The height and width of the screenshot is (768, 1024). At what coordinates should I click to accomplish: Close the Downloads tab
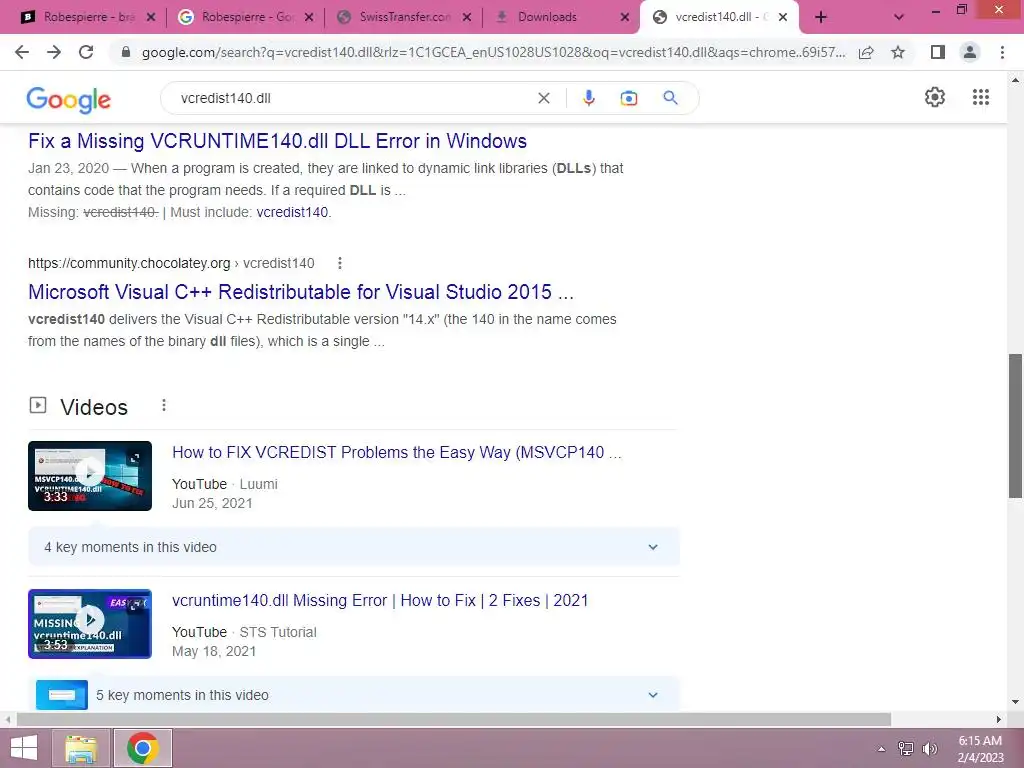point(625,18)
